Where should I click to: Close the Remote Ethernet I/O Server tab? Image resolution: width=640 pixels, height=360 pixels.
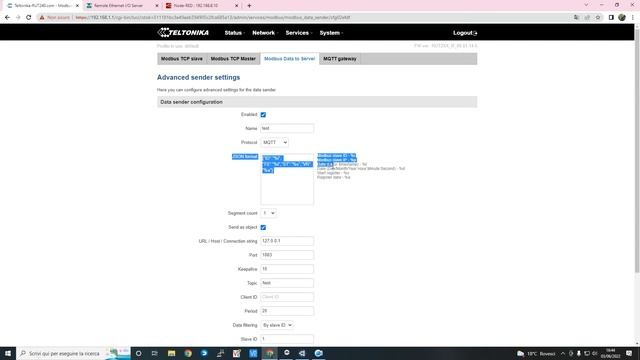click(x=157, y=6)
